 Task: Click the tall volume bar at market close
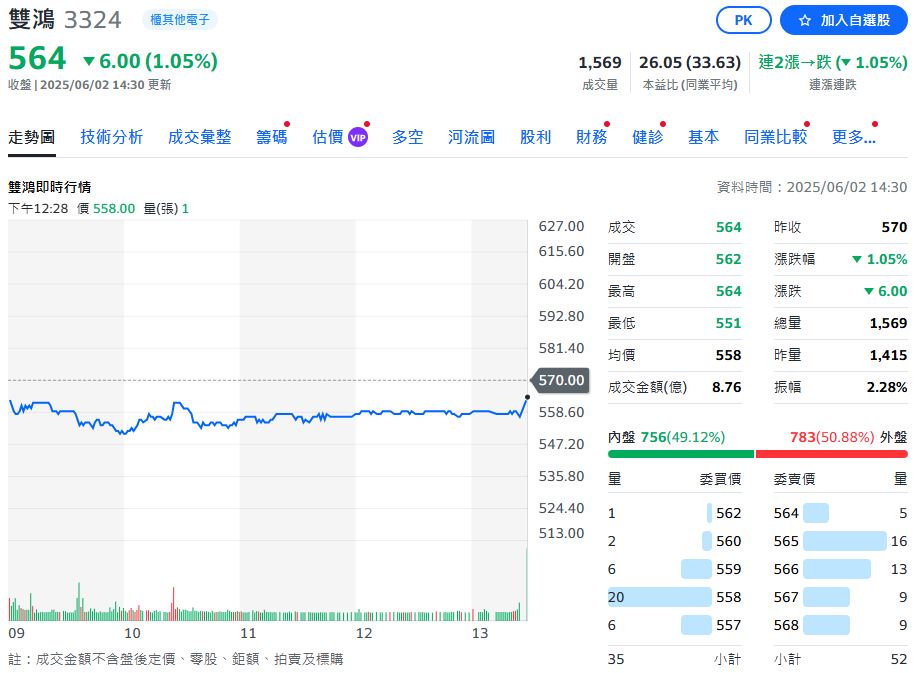coord(526,584)
